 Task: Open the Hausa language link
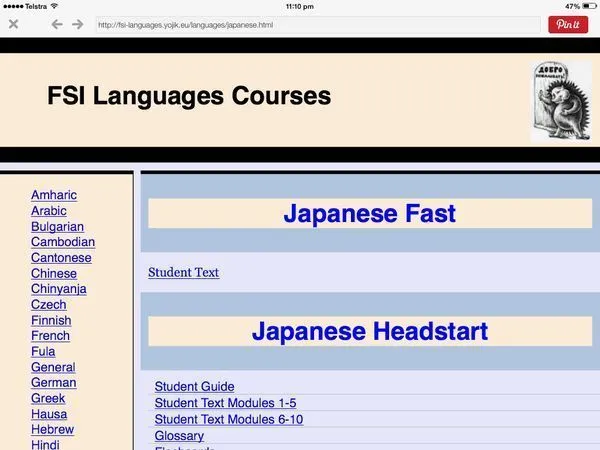[49, 414]
